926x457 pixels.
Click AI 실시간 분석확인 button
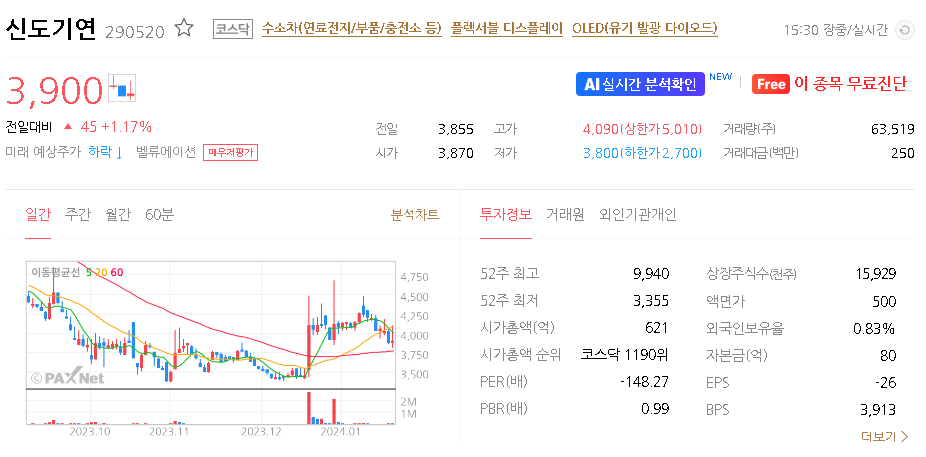pos(640,84)
